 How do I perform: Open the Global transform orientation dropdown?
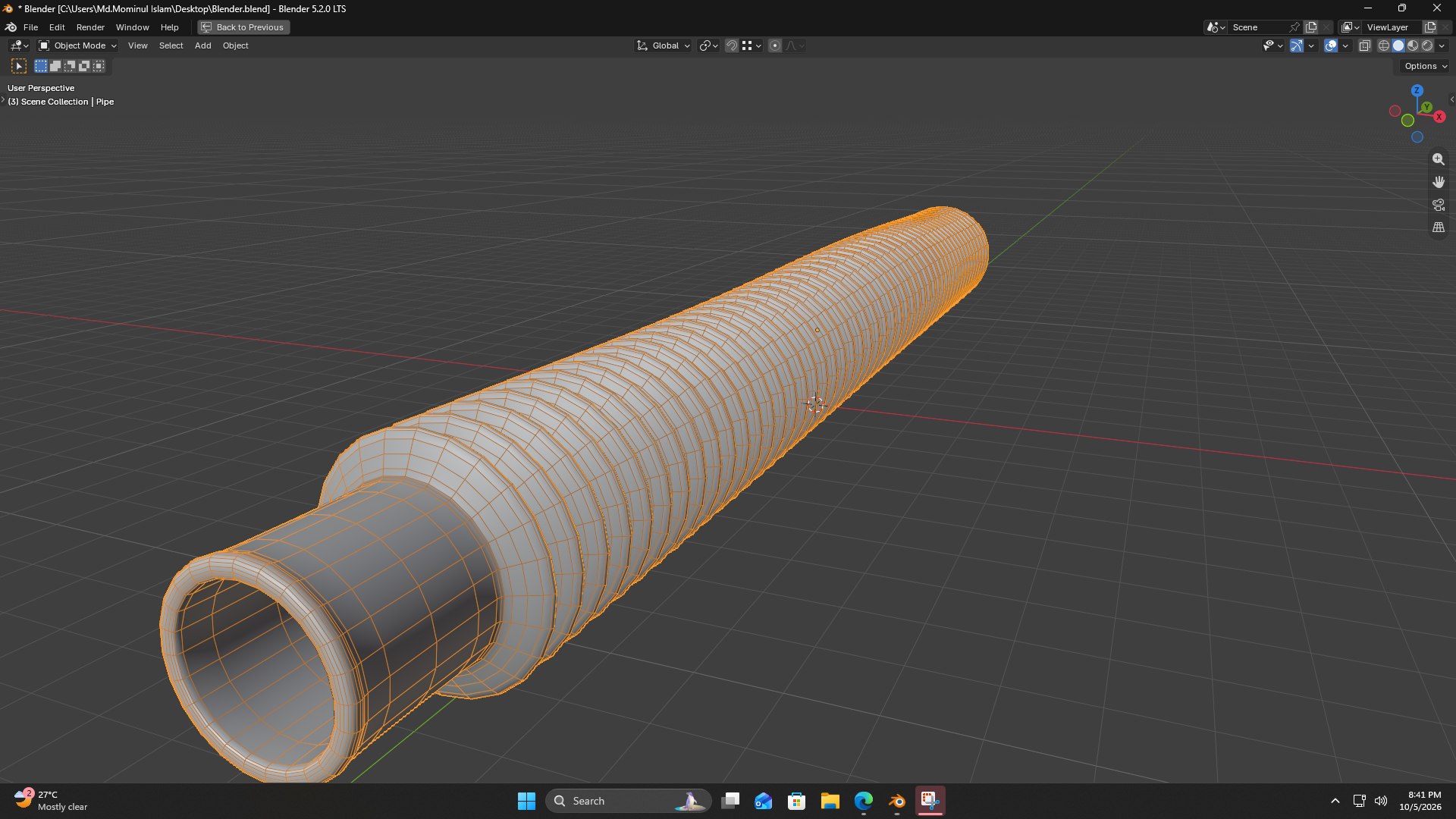pos(663,45)
